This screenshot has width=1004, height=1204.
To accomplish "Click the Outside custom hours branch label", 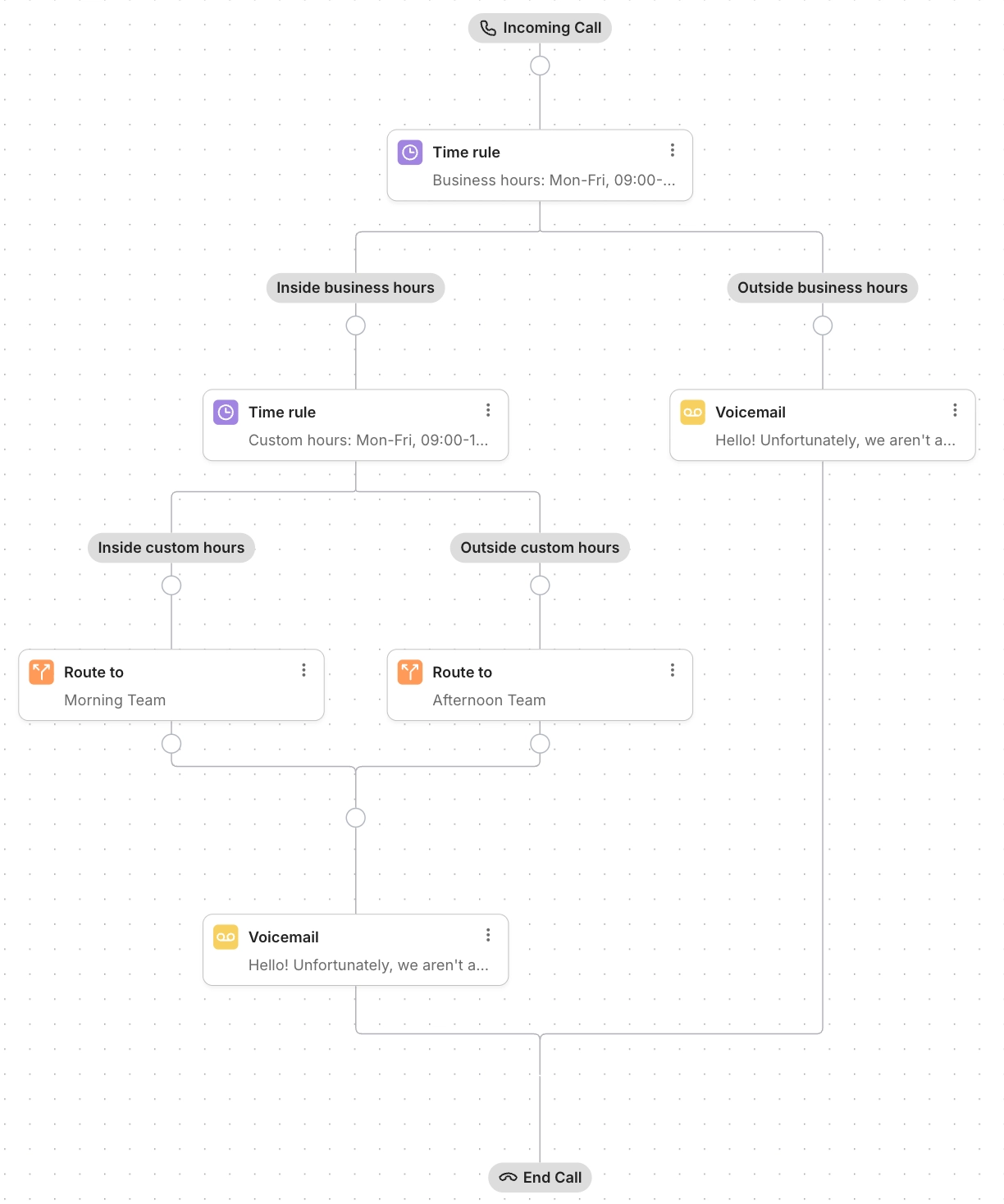I will pos(540,547).
